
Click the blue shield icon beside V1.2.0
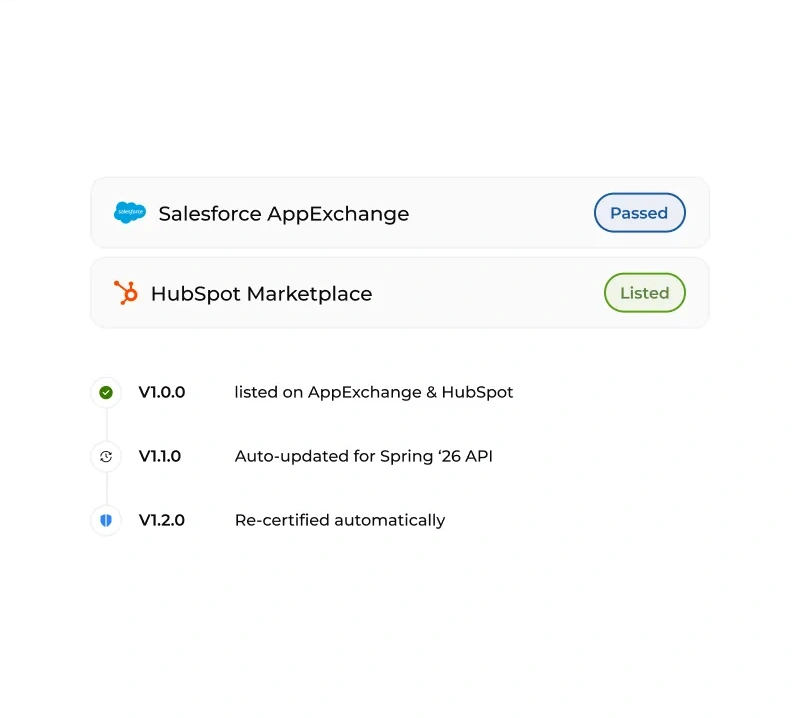[106, 520]
